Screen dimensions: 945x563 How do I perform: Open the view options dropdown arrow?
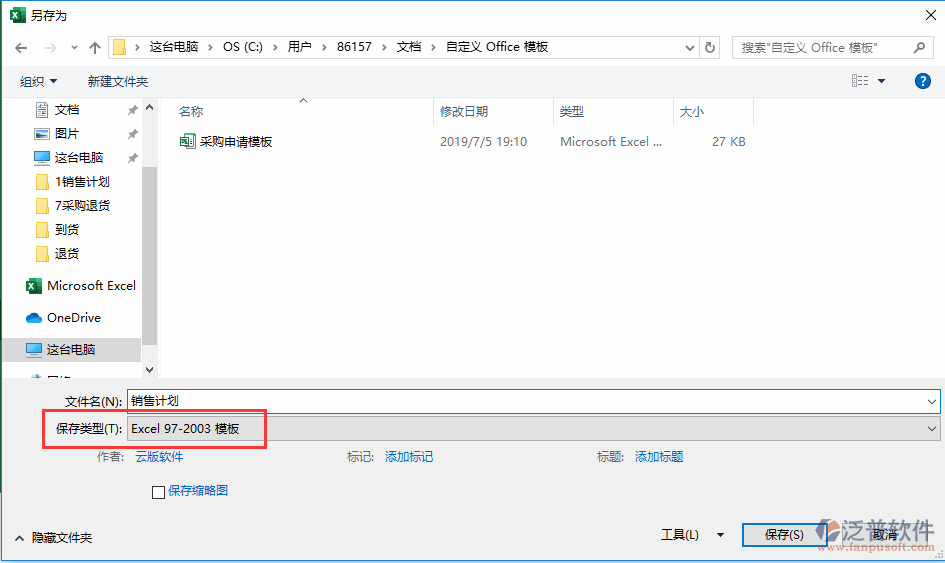(x=881, y=81)
